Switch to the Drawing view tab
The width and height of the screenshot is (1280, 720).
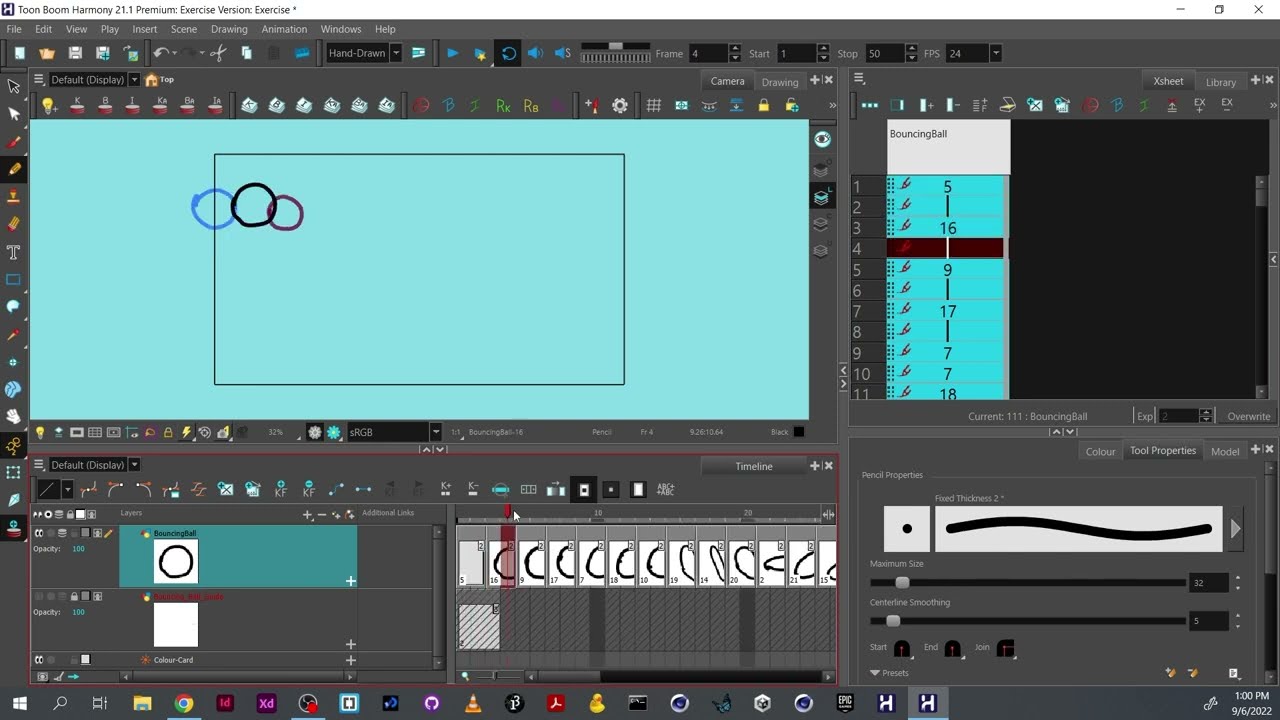[x=780, y=82]
